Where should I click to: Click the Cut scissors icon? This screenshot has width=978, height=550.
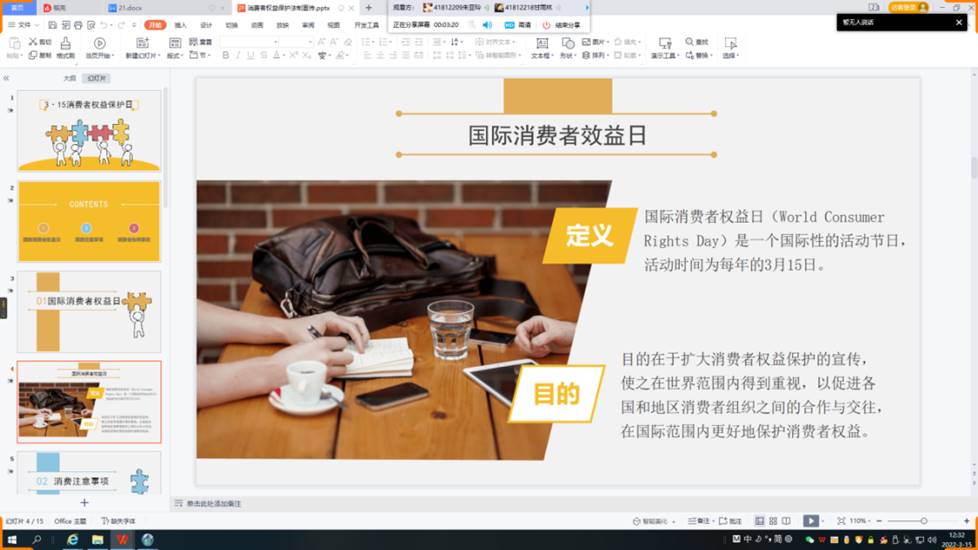[33, 42]
